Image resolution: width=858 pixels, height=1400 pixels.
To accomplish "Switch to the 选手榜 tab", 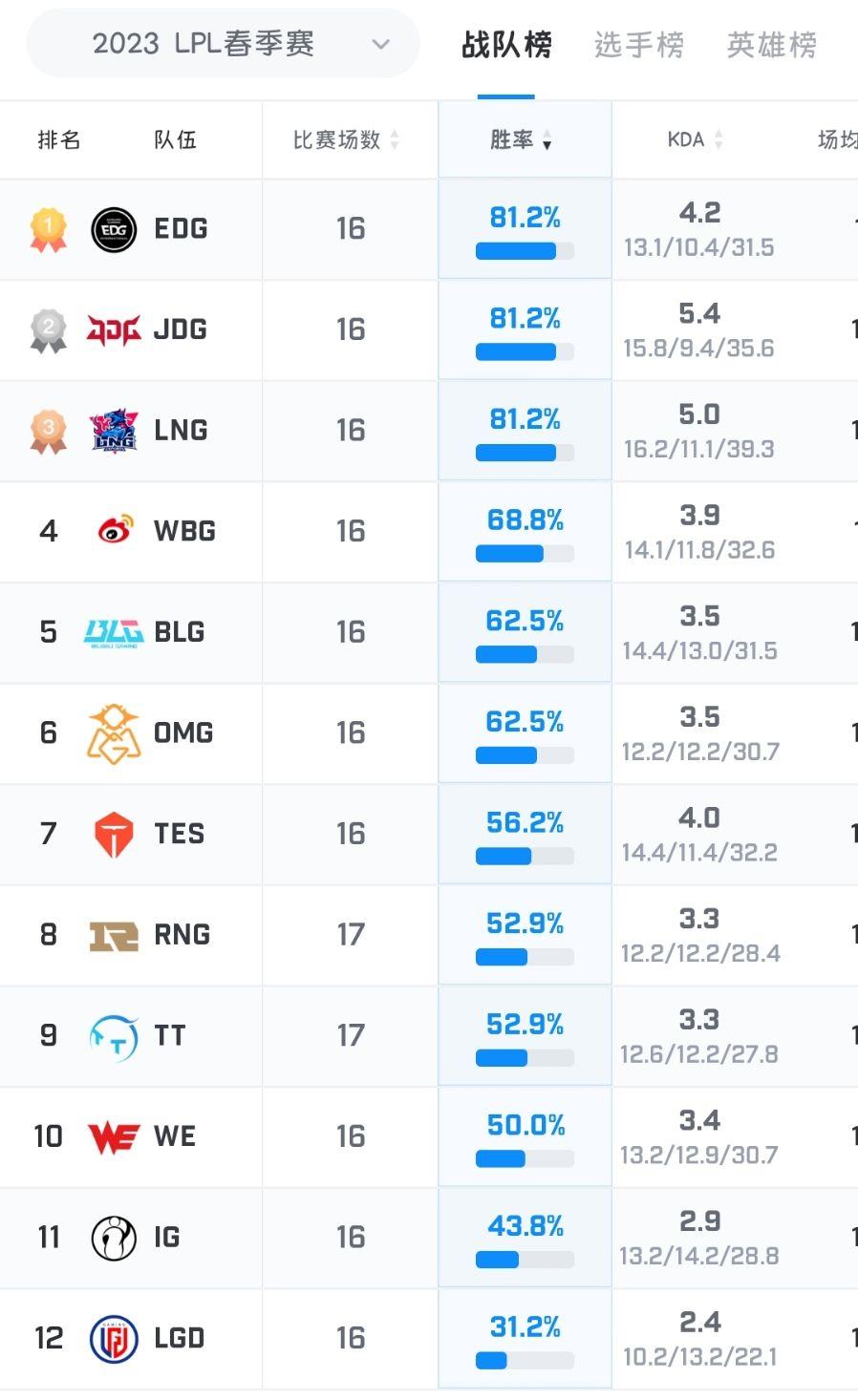I will (639, 44).
